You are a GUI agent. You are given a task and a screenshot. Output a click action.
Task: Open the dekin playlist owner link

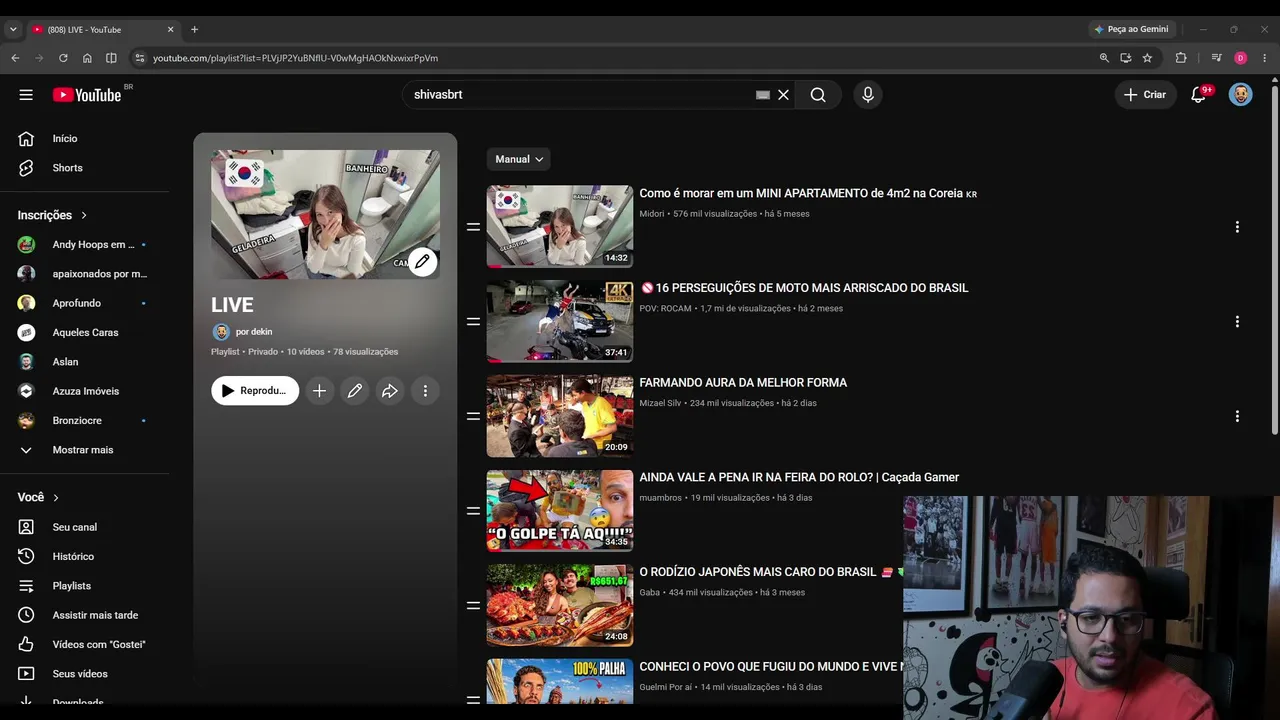(254, 332)
